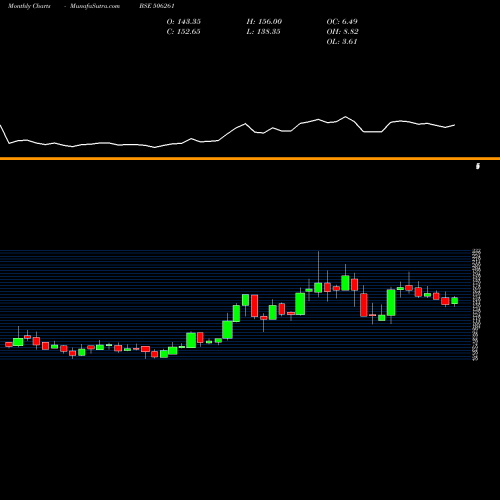Open the MunafaSutra.com label

pyautogui.click(x=95, y=6)
